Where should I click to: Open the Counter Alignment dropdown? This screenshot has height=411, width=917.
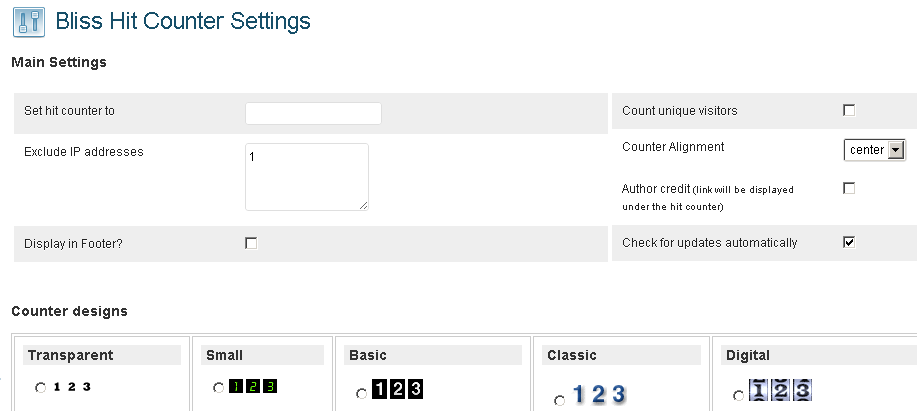[874, 150]
